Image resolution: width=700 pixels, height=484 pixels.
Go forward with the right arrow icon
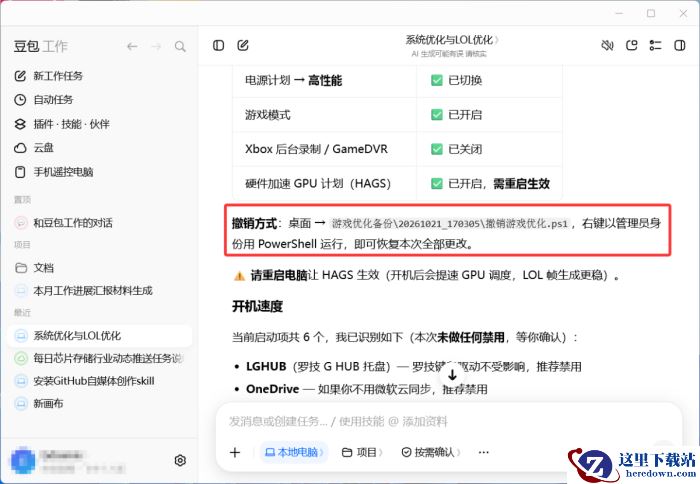tap(156, 46)
